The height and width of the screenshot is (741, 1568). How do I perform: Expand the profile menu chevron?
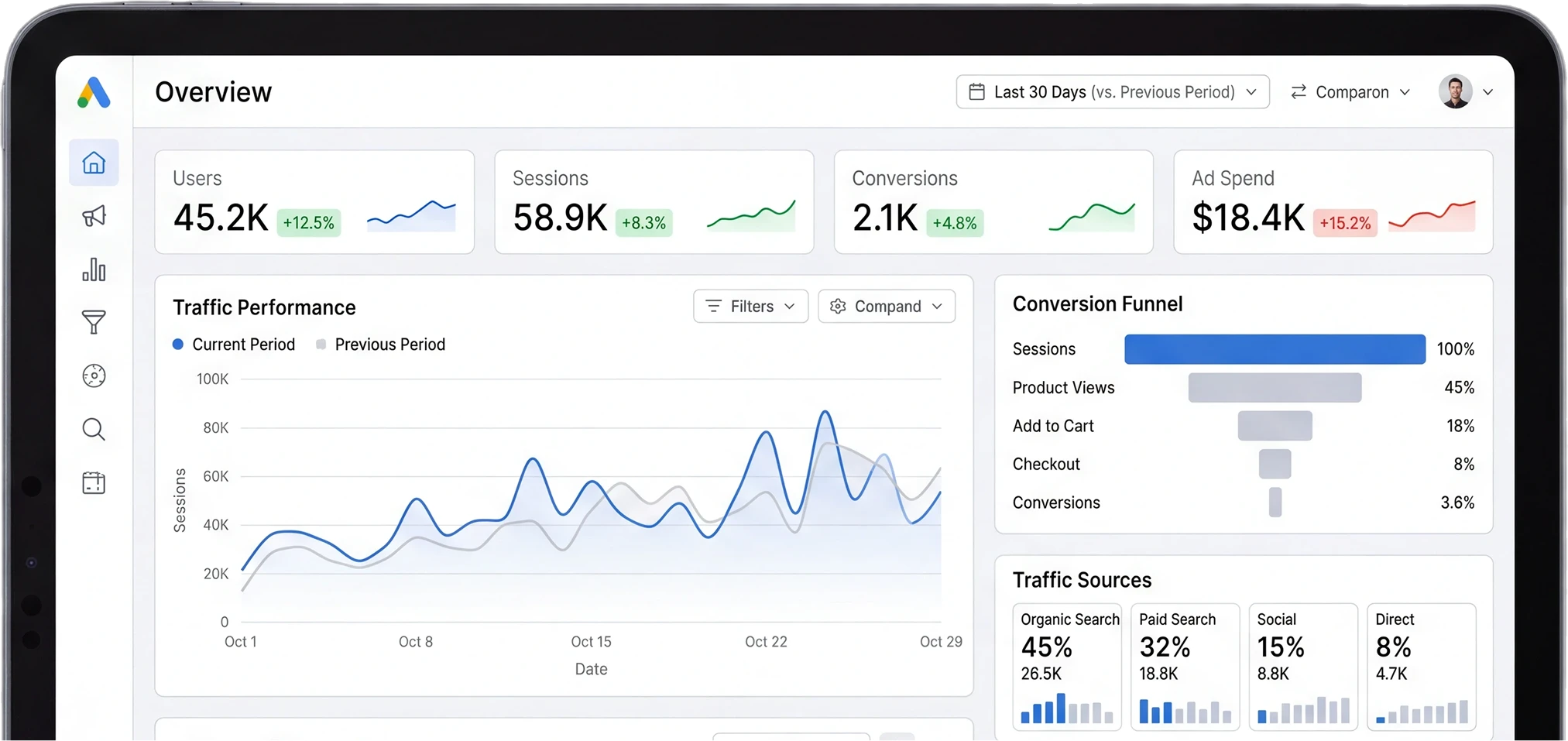point(1487,92)
